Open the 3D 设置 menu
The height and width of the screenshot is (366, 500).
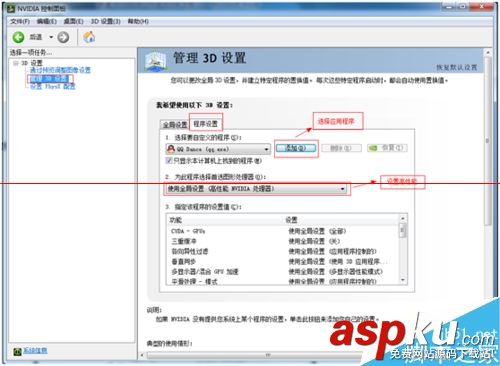click(x=105, y=21)
